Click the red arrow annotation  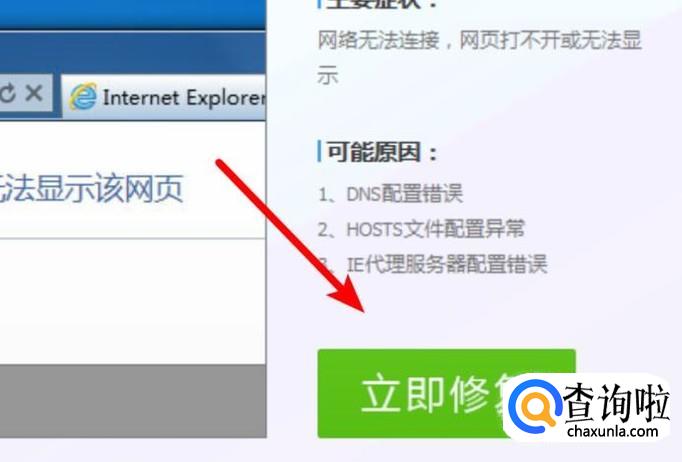click(291, 235)
